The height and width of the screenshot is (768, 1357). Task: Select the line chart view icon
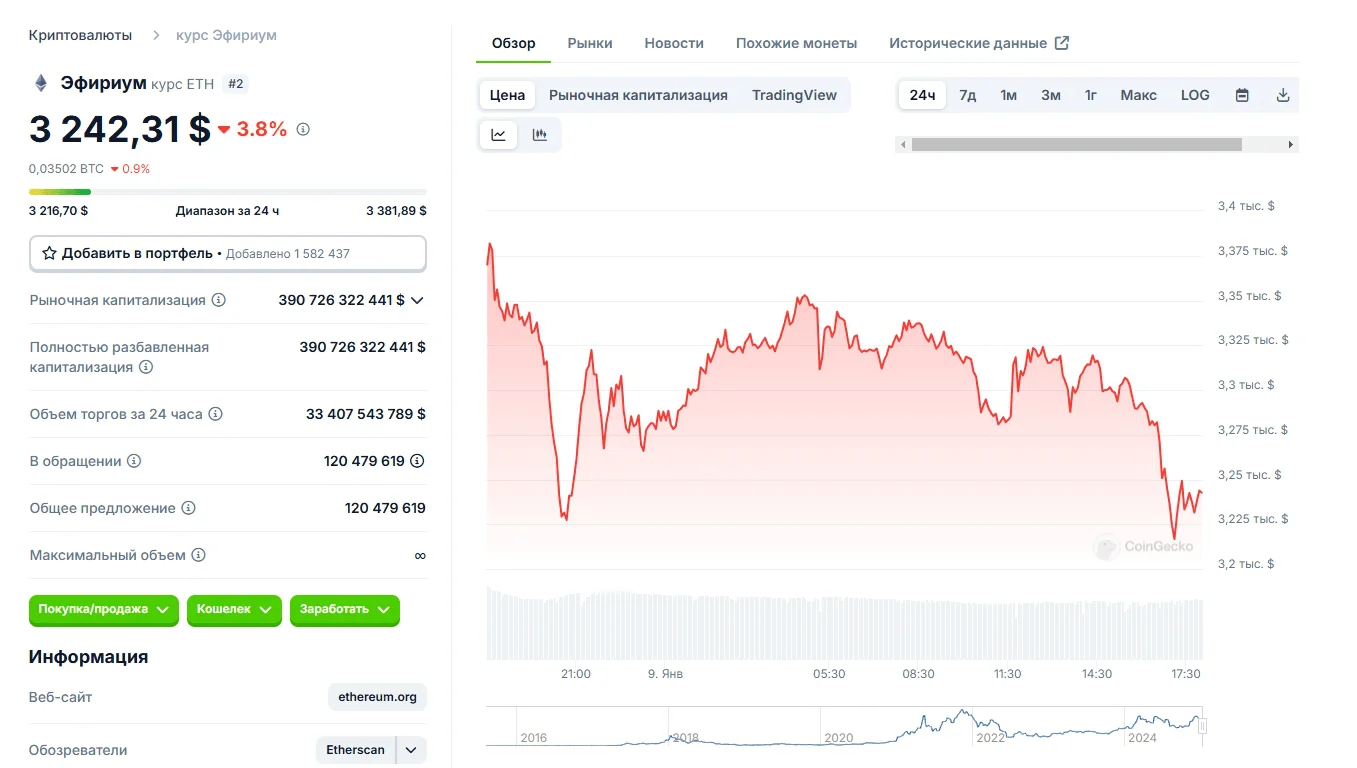[x=499, y=135]
